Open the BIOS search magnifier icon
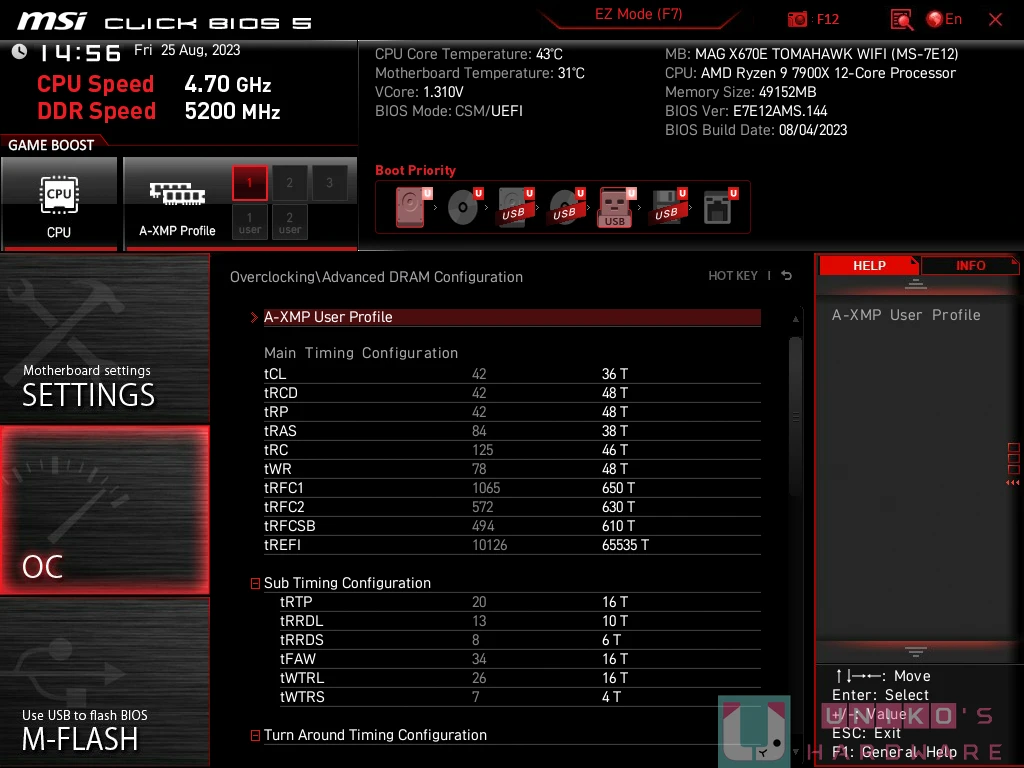The height and width of the screenshot is (768, 1024). tap(902, 20)
